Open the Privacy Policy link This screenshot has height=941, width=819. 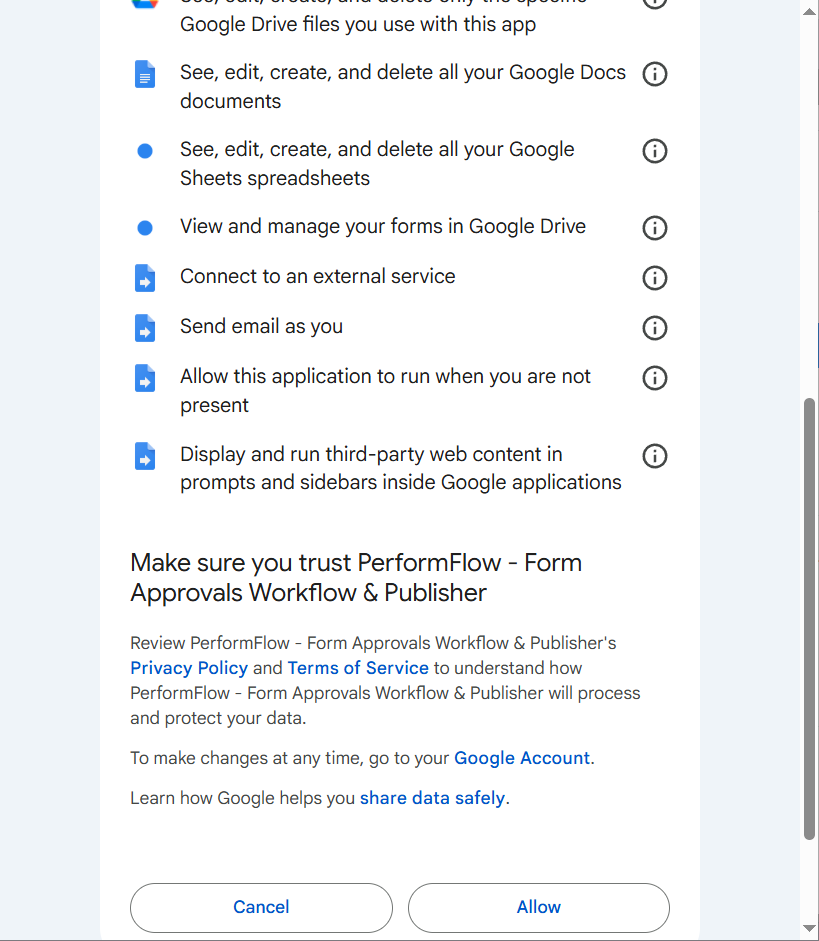point(188,668)
